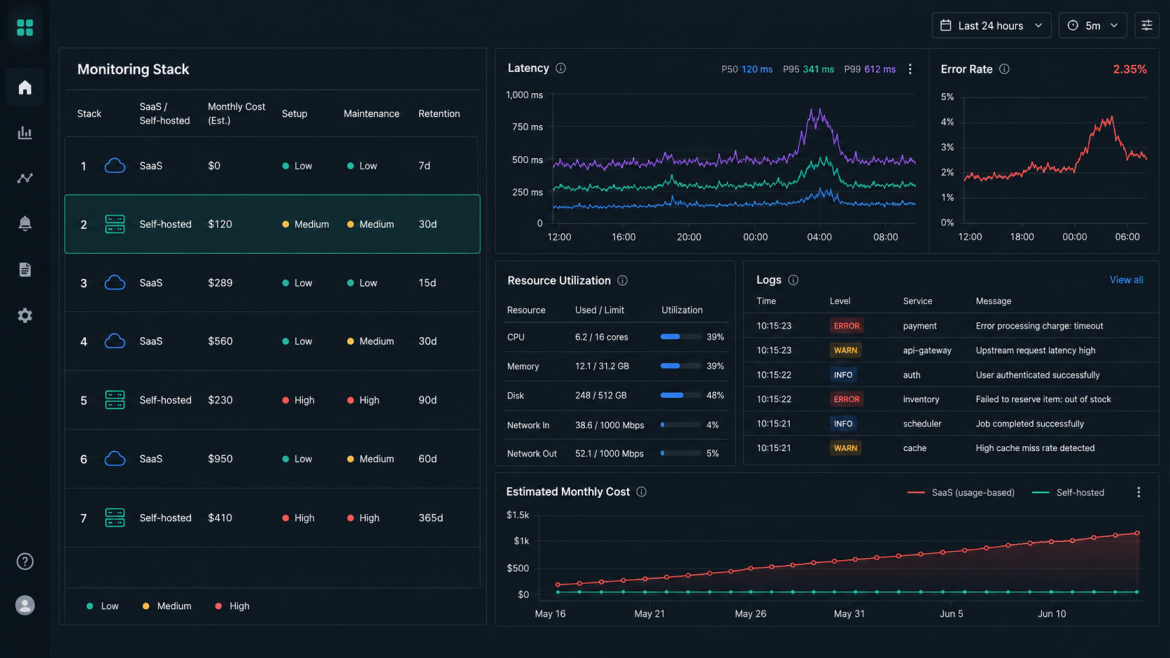Toggle P50 120 ms latency series
1170x658 pixels.
746,69
